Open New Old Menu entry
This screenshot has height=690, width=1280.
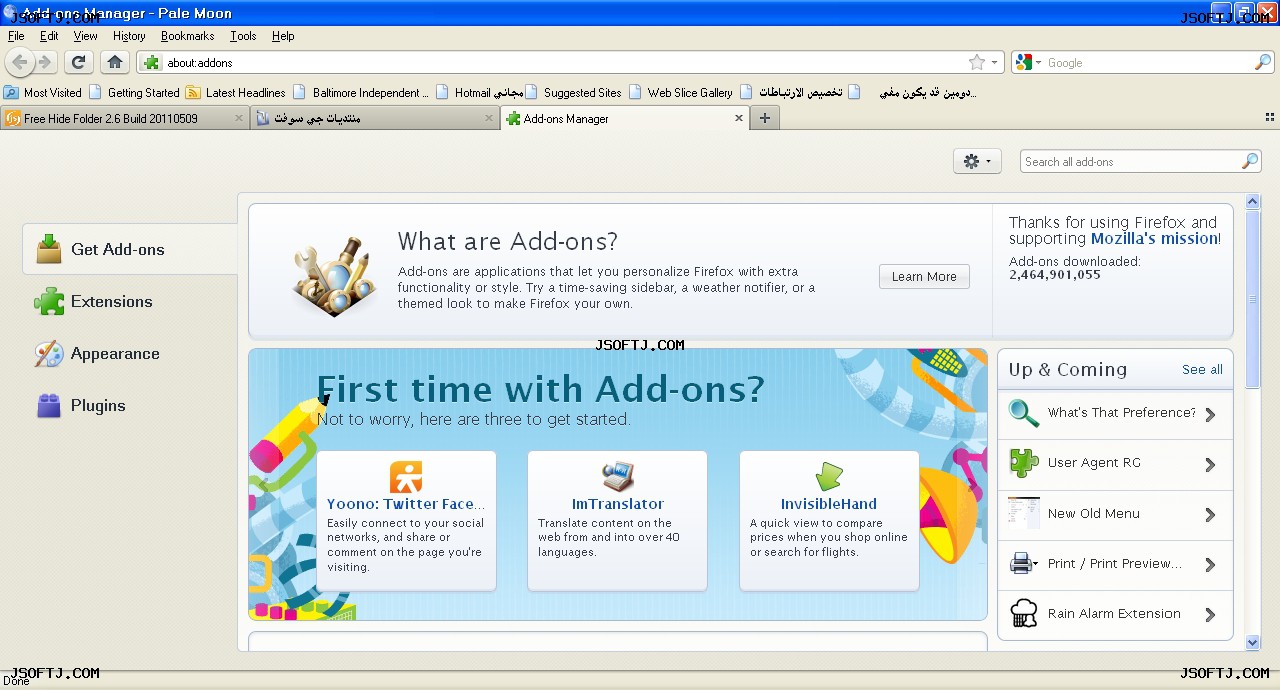tap(1115, 514)
